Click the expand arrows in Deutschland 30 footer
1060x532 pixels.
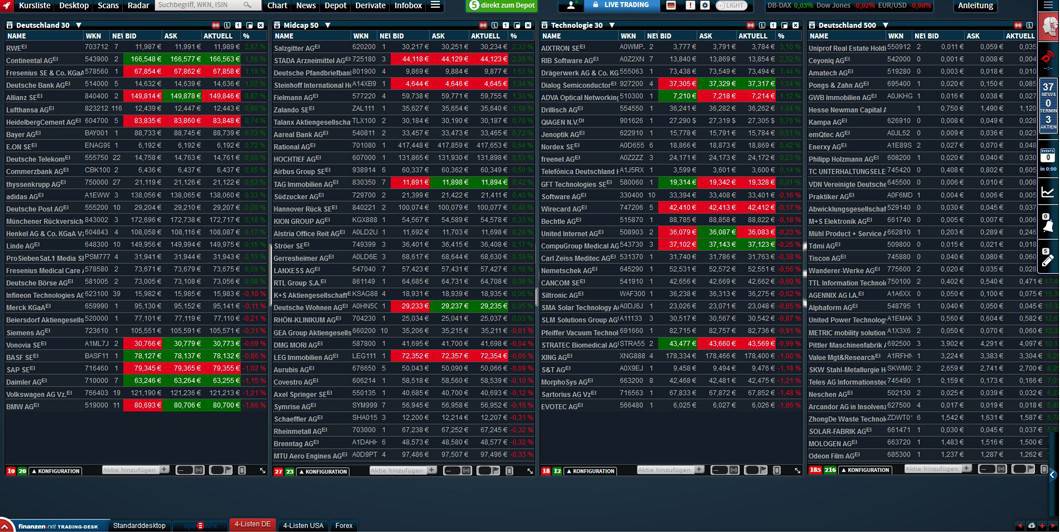[x=262, y=471]
